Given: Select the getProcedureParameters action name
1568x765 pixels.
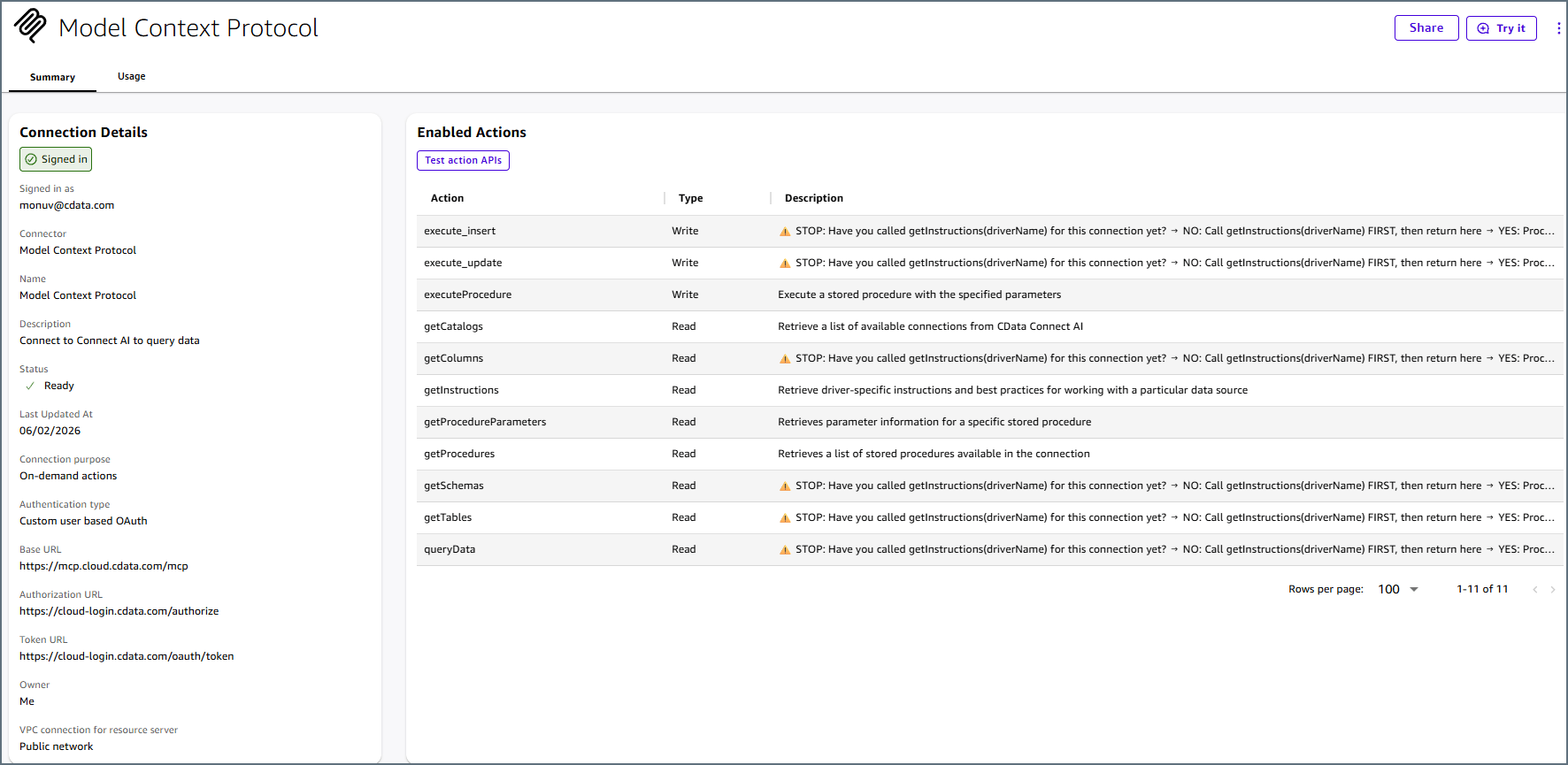Looking at the screenshot, I should click(x=485, y=422).
